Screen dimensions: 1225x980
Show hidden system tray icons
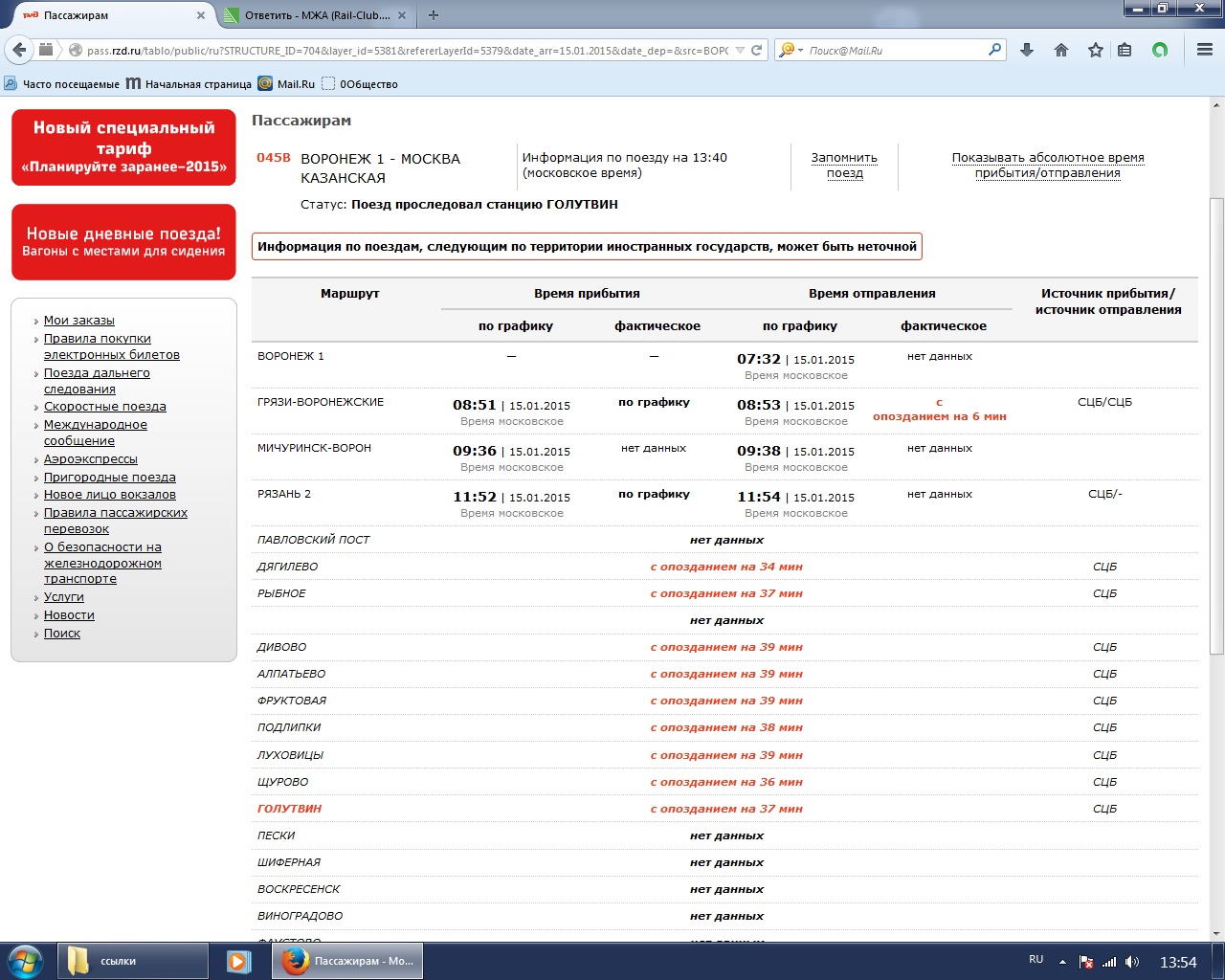point(1062,961)
